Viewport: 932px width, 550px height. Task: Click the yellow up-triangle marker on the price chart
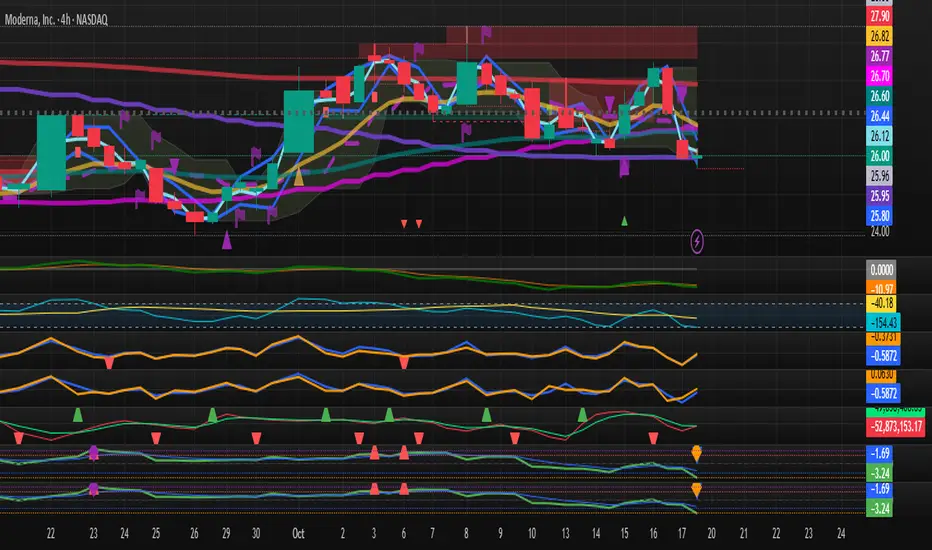[x=299, y=177]
